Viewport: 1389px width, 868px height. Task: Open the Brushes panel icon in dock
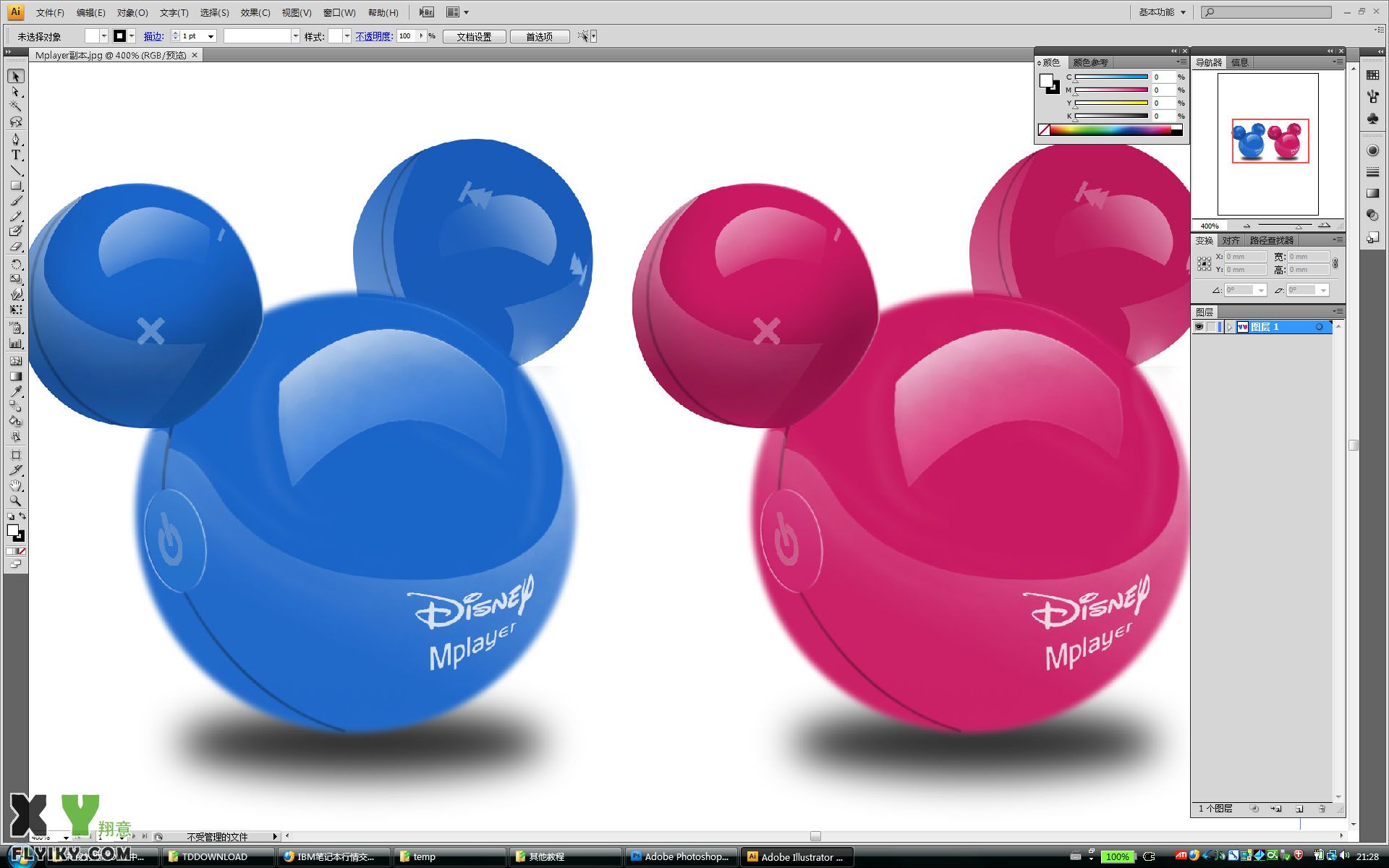click(x=1372, y=96)
